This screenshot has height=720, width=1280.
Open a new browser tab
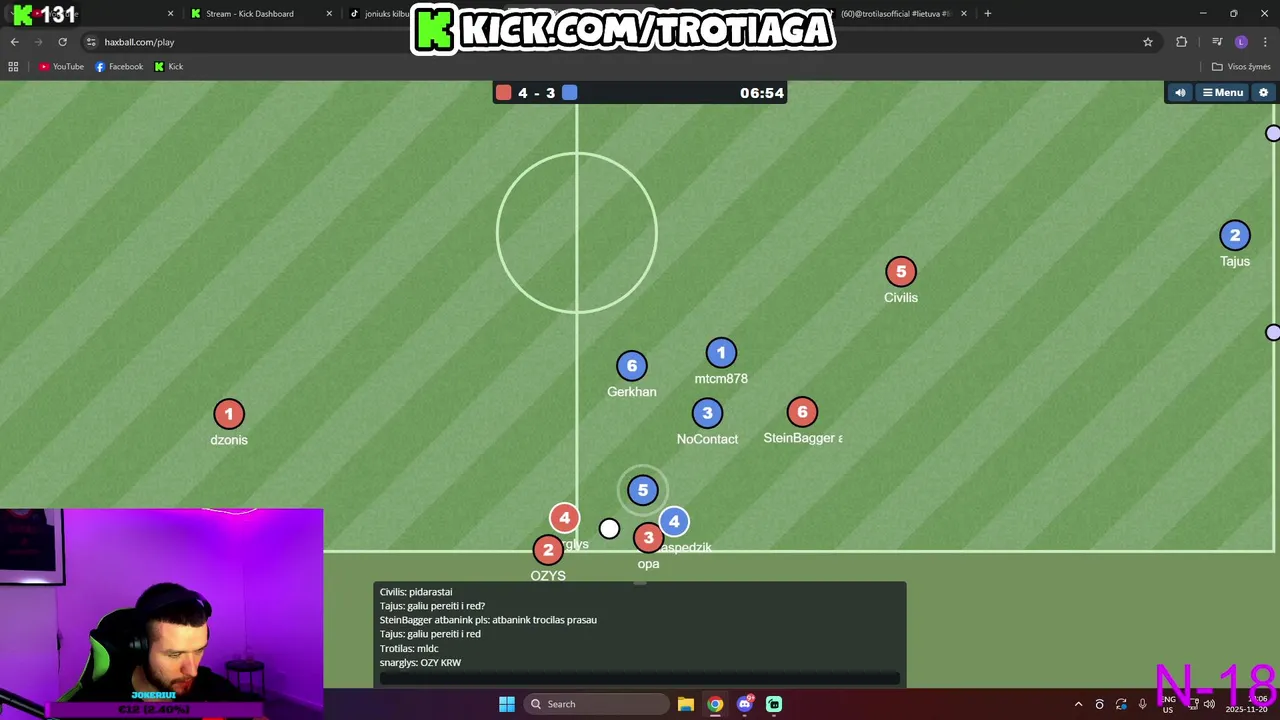[x=988, y=14]
